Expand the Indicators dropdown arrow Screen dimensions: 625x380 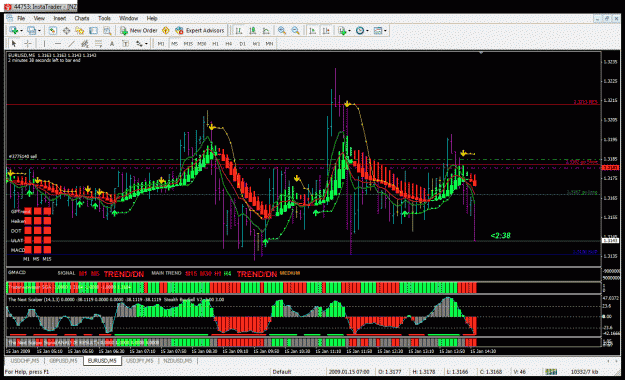point(349,31)
